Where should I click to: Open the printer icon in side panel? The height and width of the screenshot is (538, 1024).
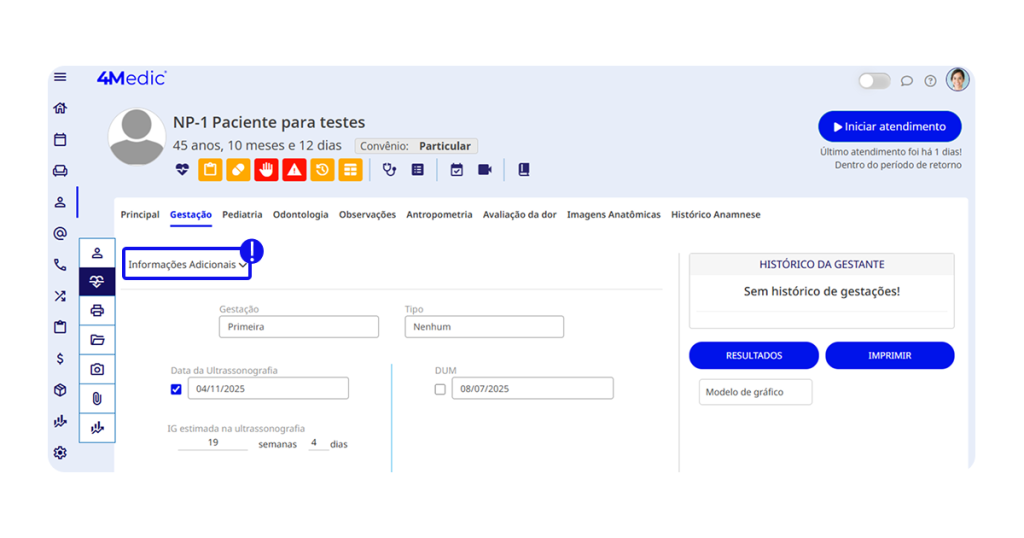(x=97, y=311)
